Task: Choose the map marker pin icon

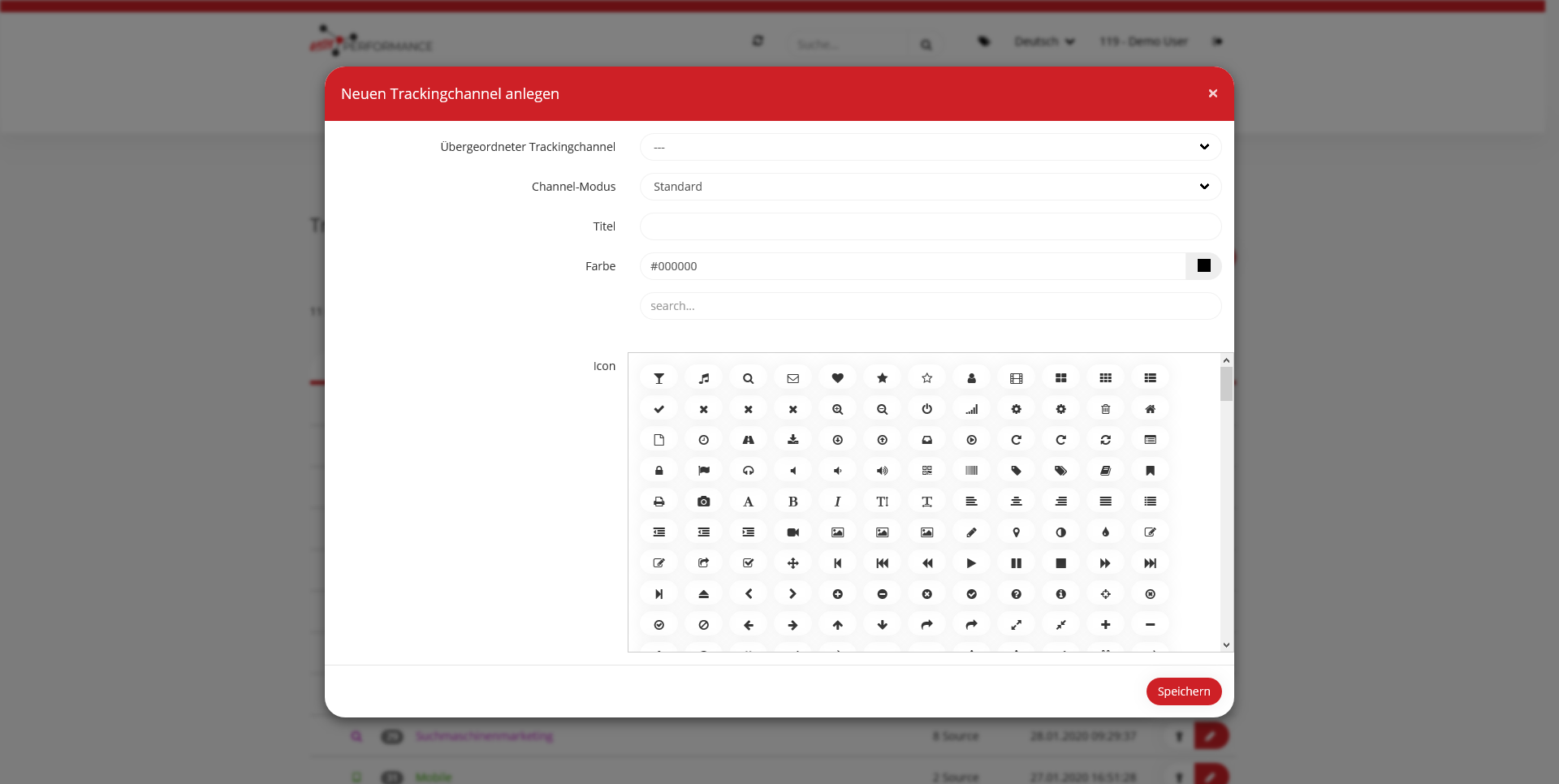Action: [1016, 532]
